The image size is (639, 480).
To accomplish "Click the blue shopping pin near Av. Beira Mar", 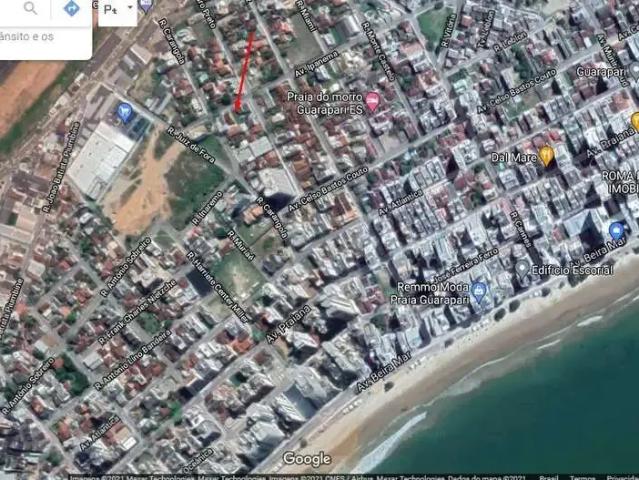I will coord(617,231).
